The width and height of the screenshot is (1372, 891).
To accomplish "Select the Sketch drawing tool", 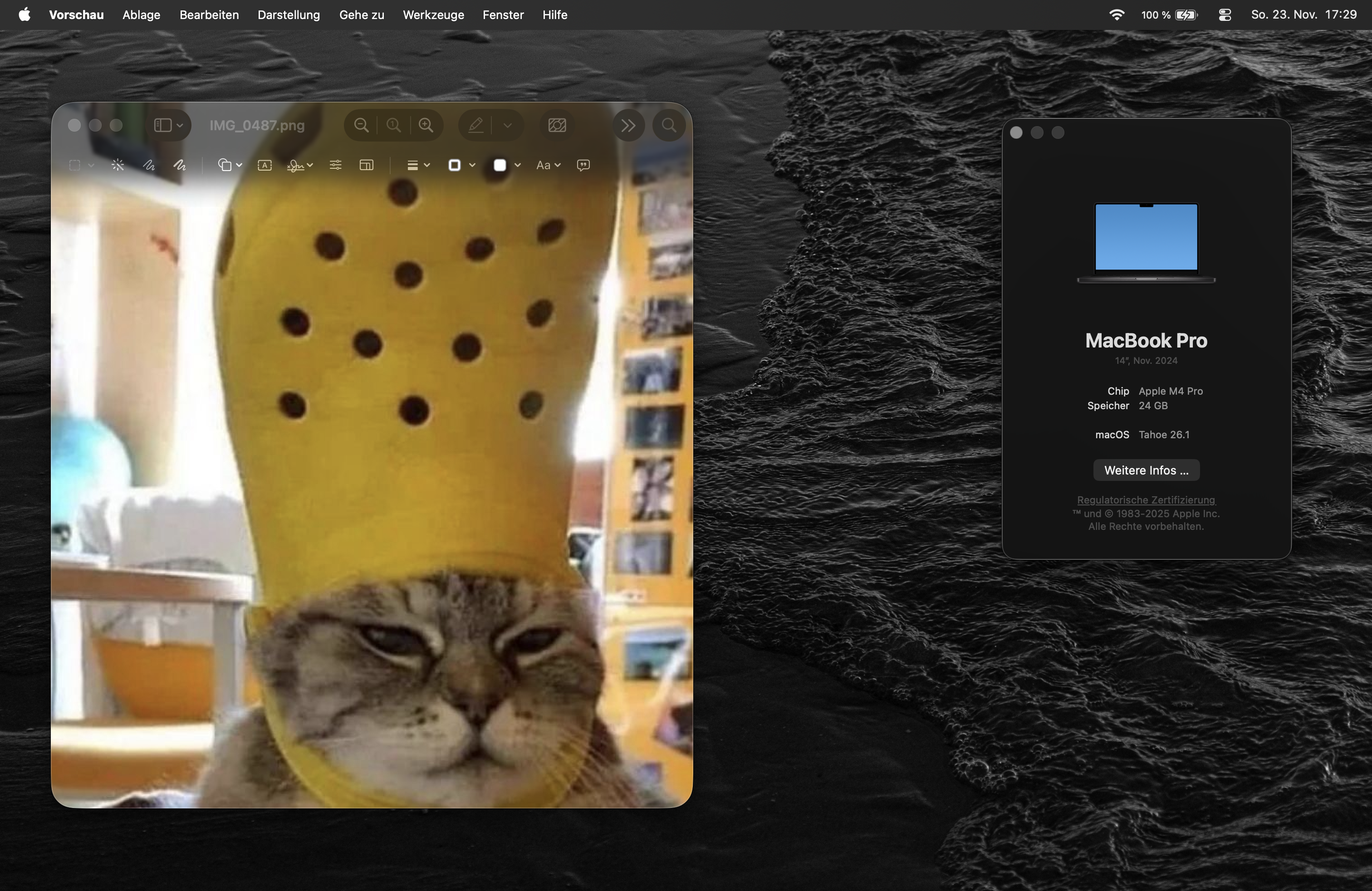I will (149, 166).
